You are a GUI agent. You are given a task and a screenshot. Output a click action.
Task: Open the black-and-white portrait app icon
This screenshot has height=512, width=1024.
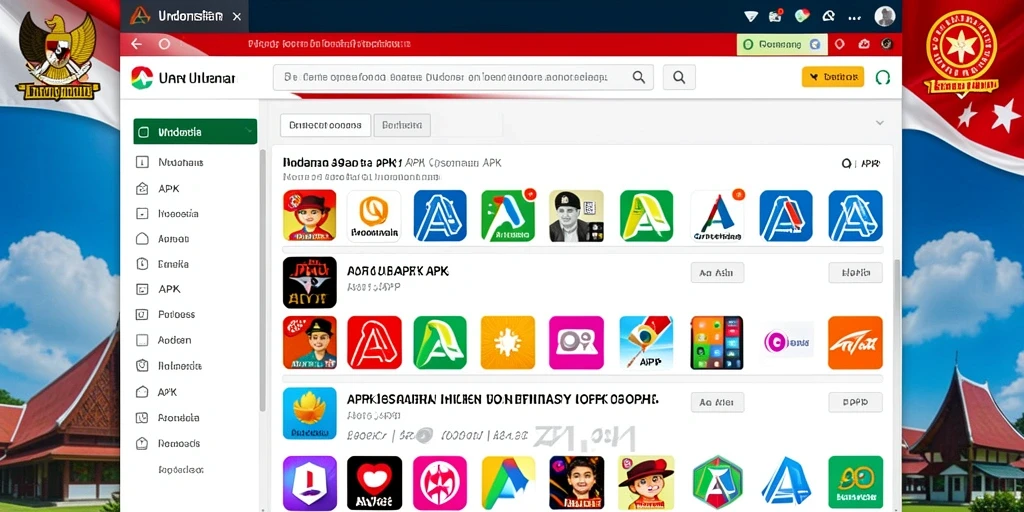point(577,216)
